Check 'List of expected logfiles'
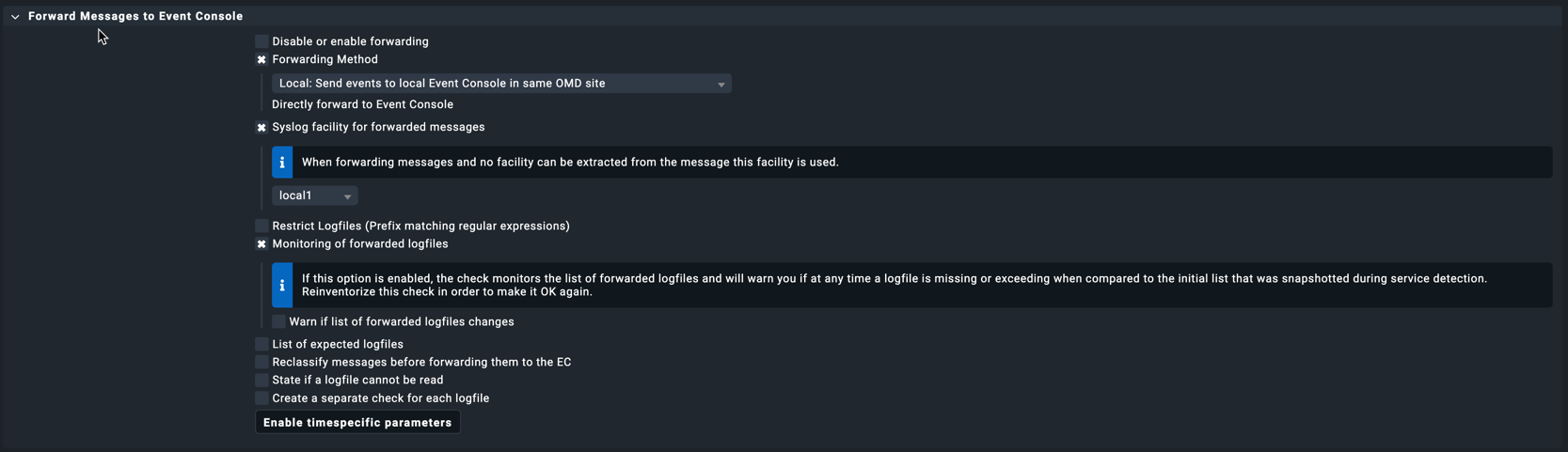 click(261, 344)
